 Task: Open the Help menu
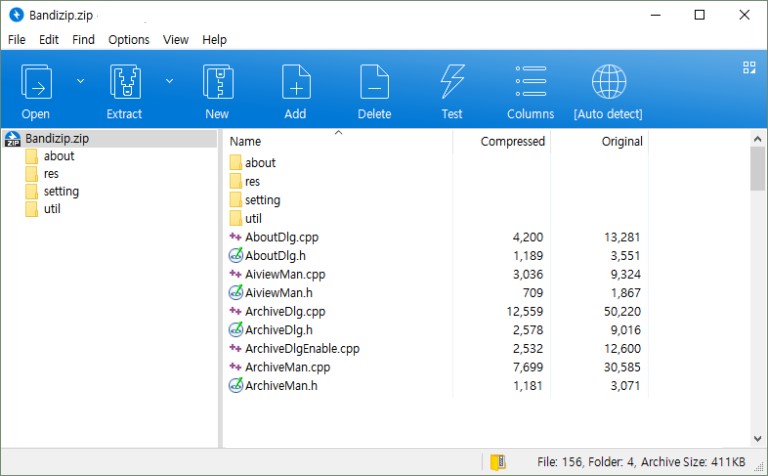[214, 40]
